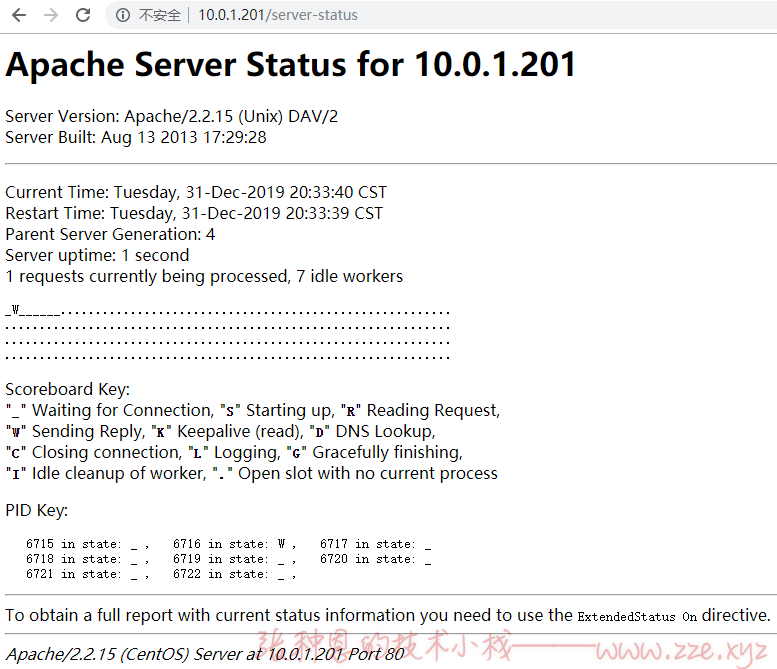Click the W character in the scoreboard
The height and width of the screenshot is (669, 777).
coord(15,310)
